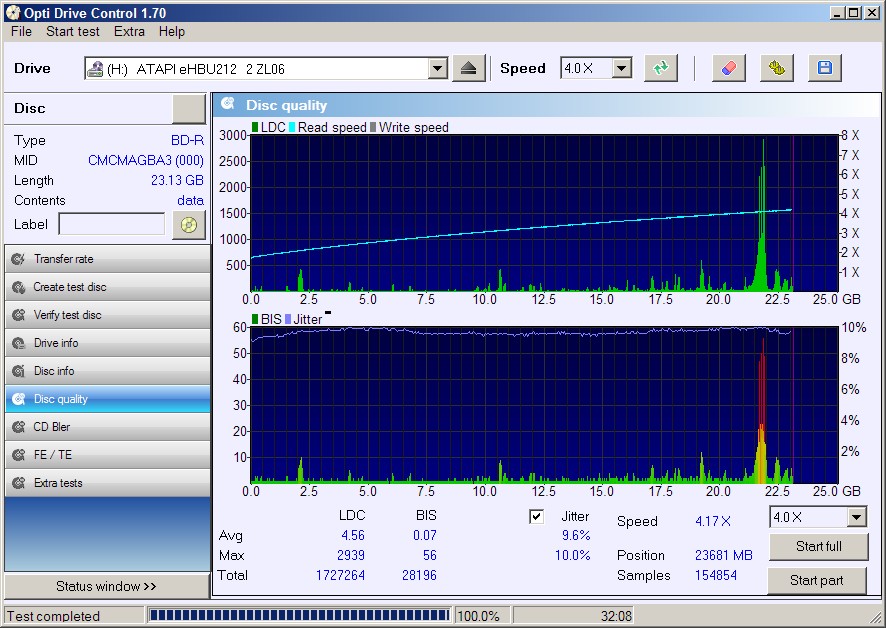886x628 pixels.
Task: Click the copy discs toolbar icon
Action: (777, 68)
